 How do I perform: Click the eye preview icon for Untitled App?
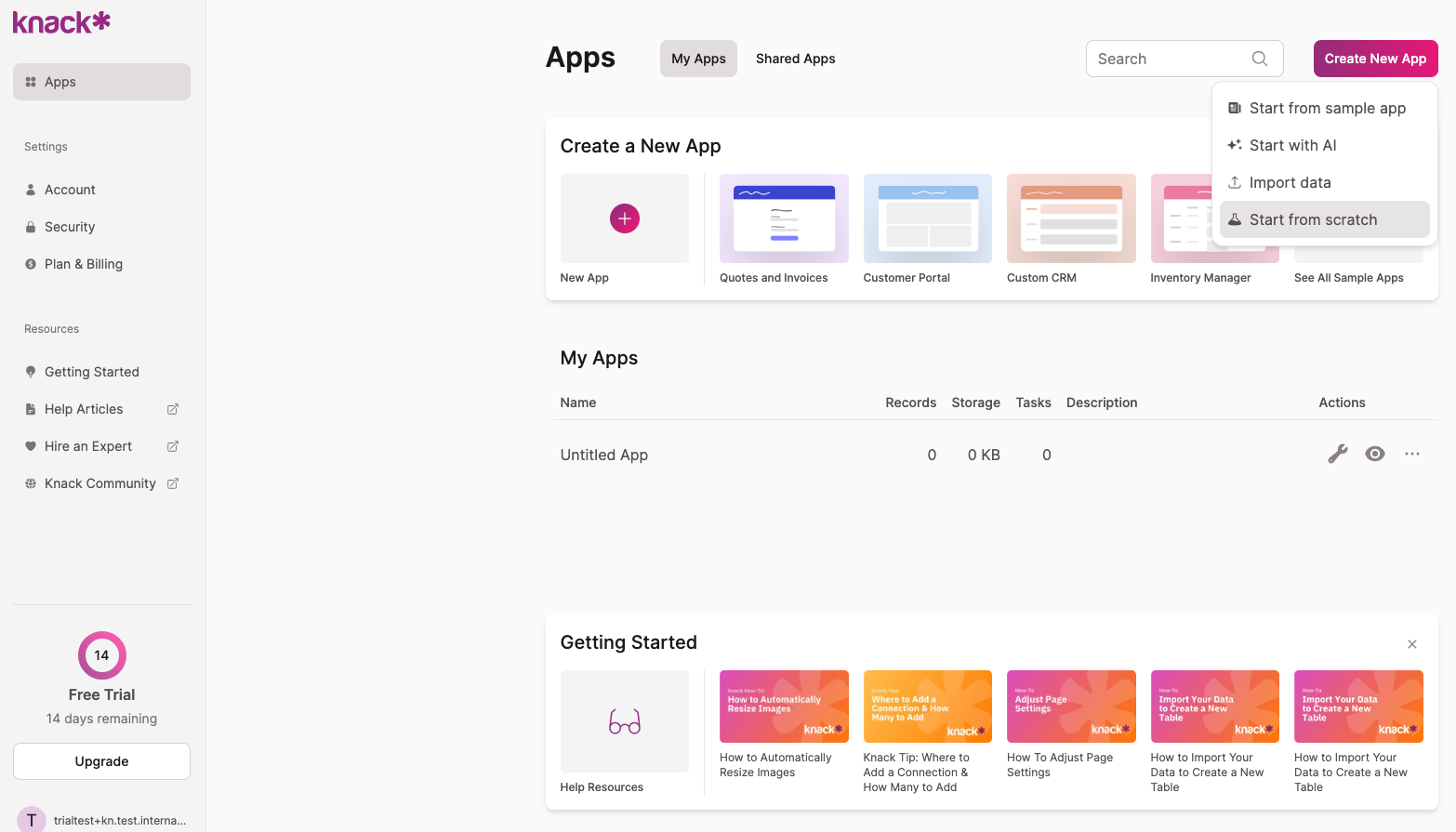click(x=1374, y=454)
